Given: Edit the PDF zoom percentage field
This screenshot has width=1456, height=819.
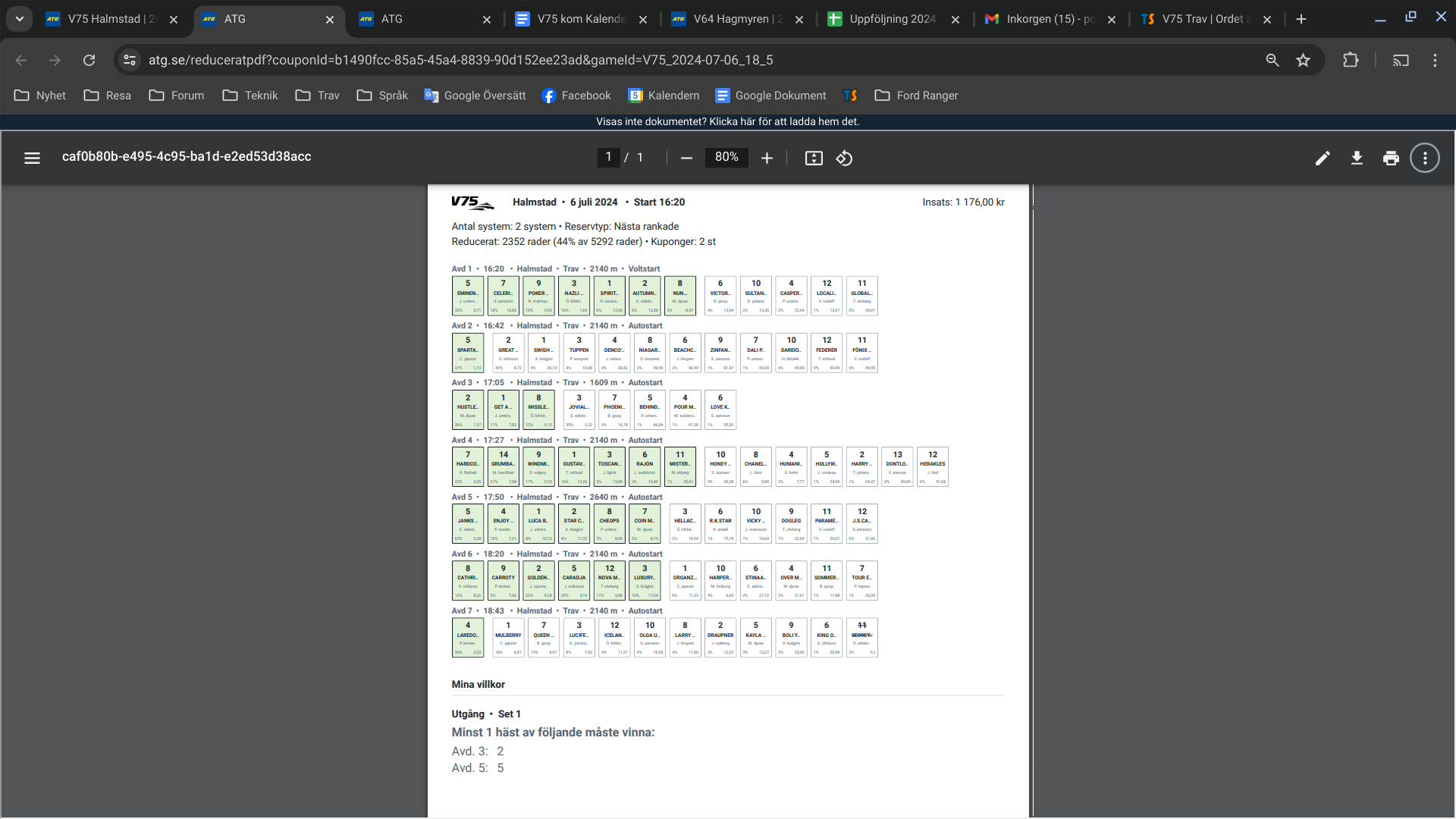Looking at the screenshot, I should tap(726, 157).
